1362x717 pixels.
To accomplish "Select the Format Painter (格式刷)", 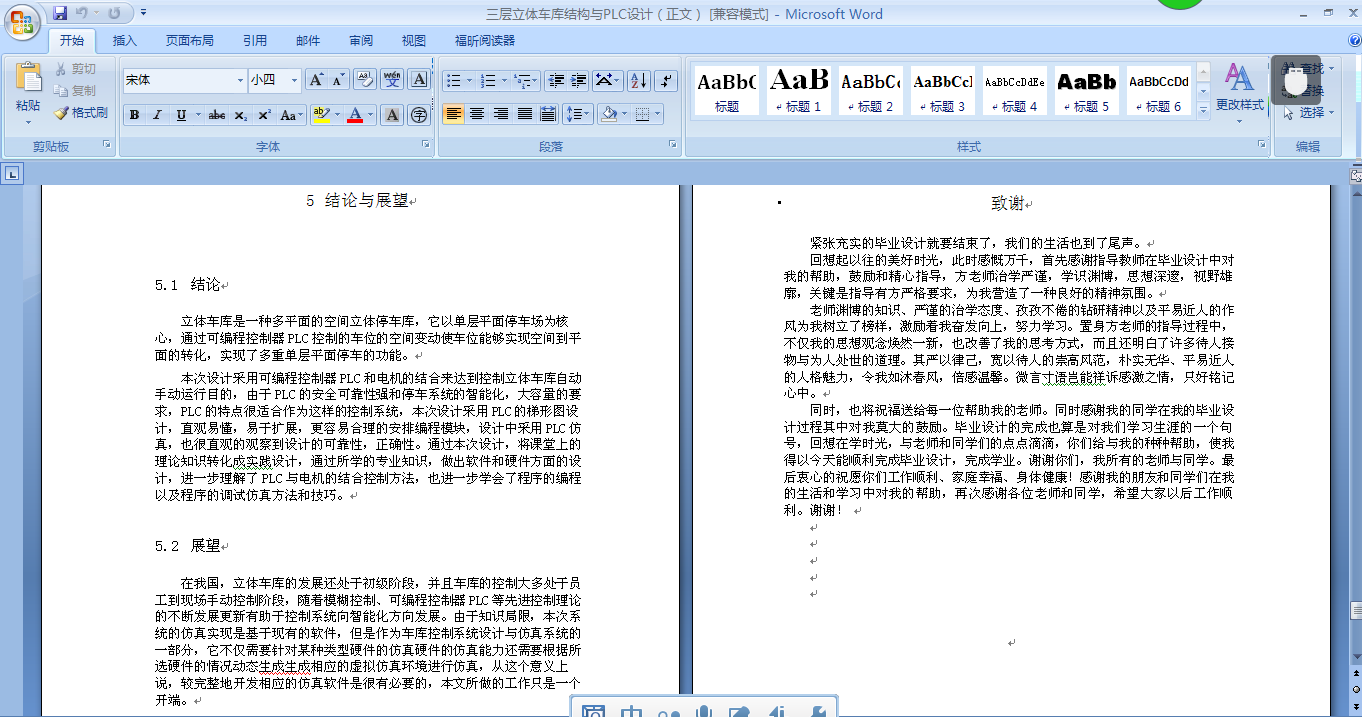I will (x=81, y=113).
